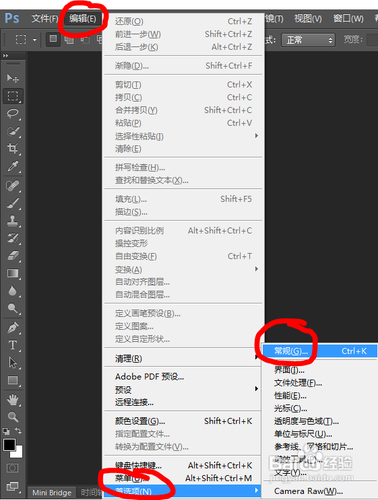
Task: Open 文件处理(F) preferences
Action: pos(320,383)
